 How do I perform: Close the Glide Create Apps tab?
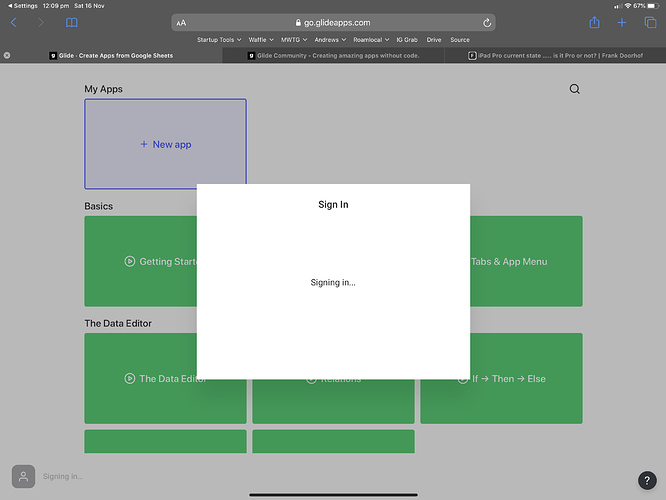pos(7,55)
